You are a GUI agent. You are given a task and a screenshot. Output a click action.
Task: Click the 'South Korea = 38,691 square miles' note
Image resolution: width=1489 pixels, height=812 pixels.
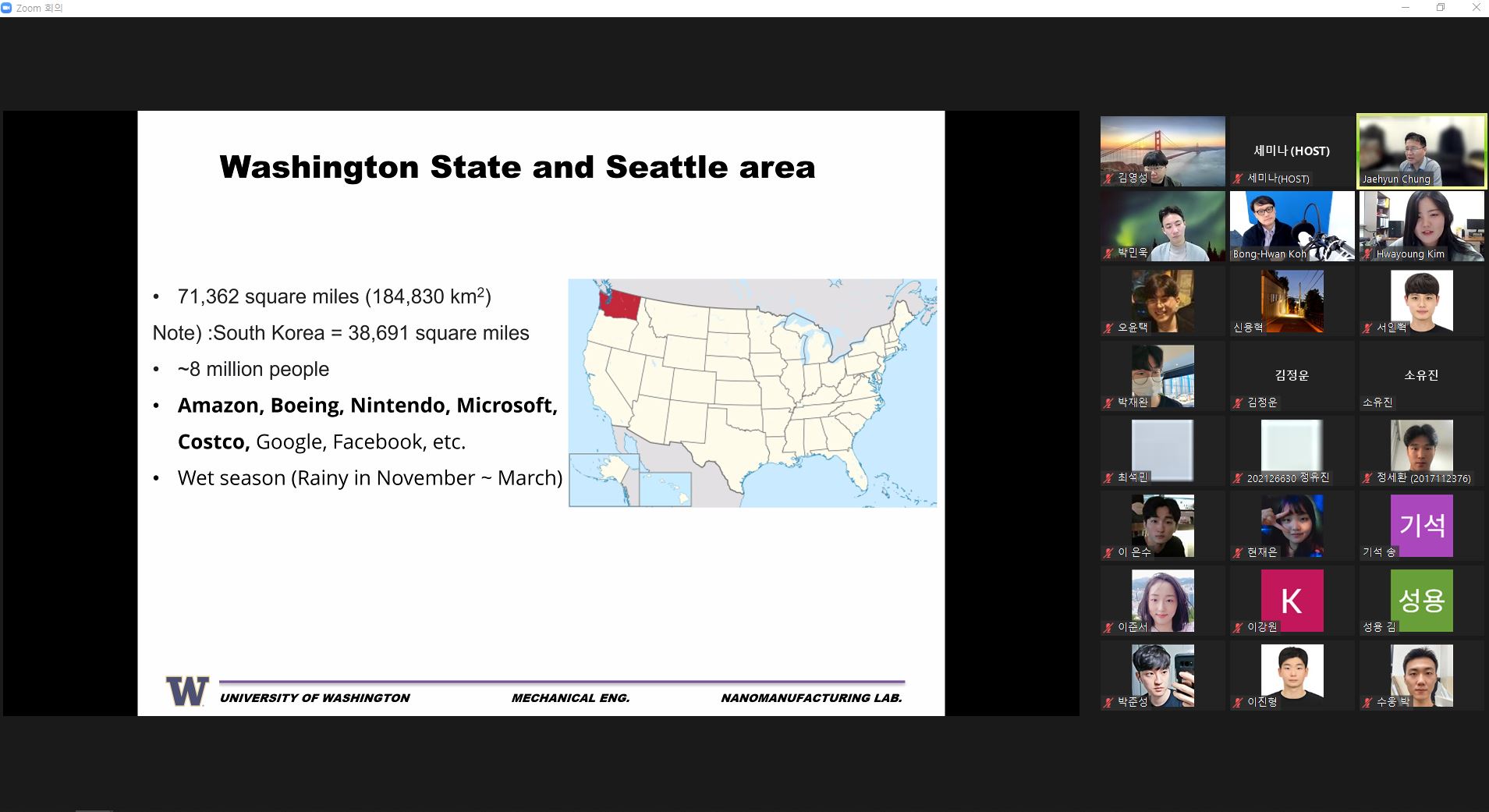point(341,333)
